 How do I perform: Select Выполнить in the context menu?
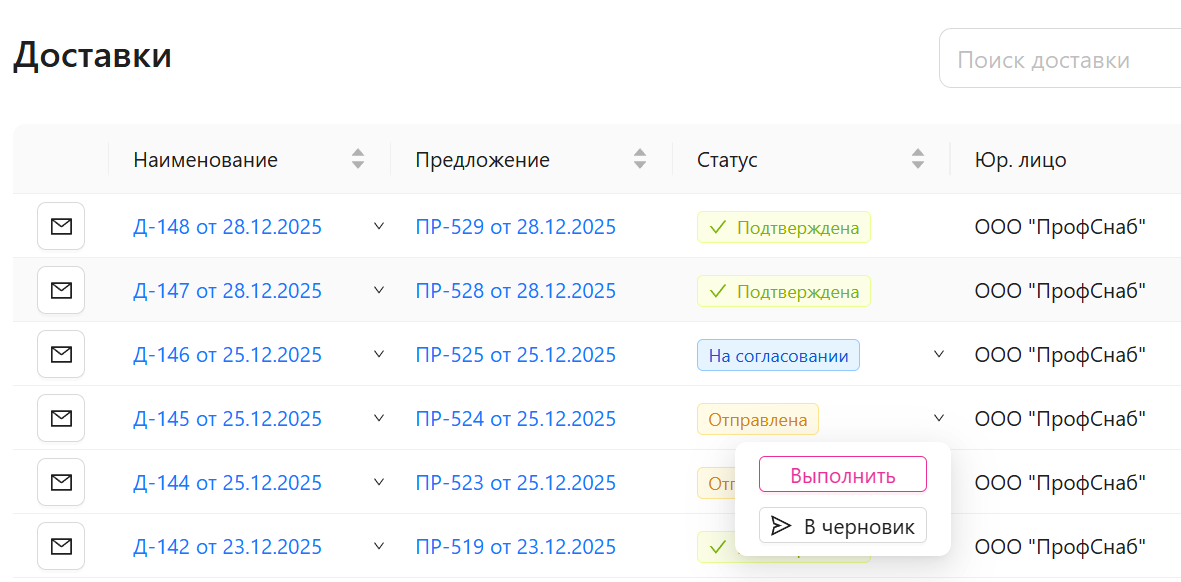click(x=842, y=473)
